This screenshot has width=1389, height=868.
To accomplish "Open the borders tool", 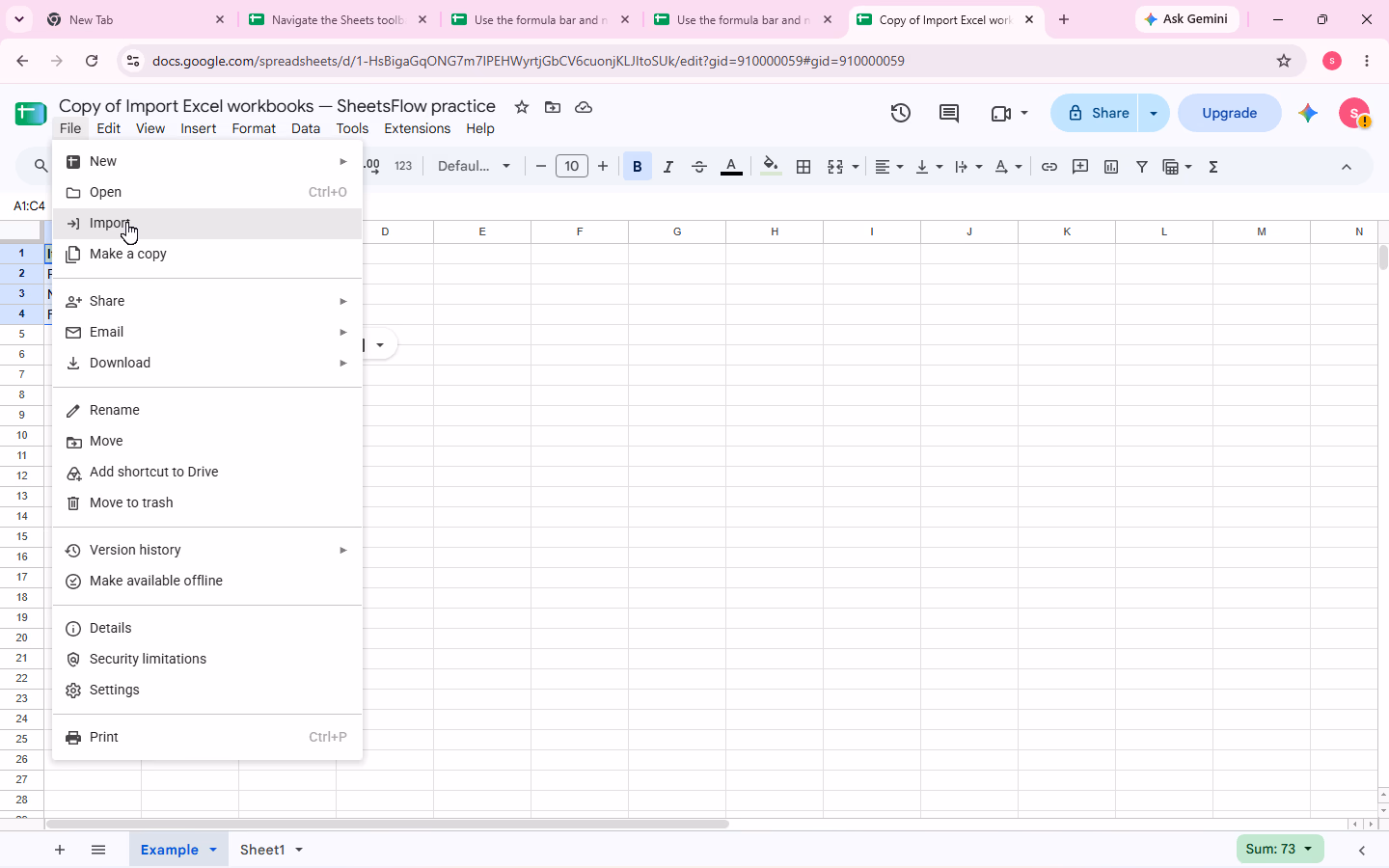I will pyautogui.click(x=803, y=167).
